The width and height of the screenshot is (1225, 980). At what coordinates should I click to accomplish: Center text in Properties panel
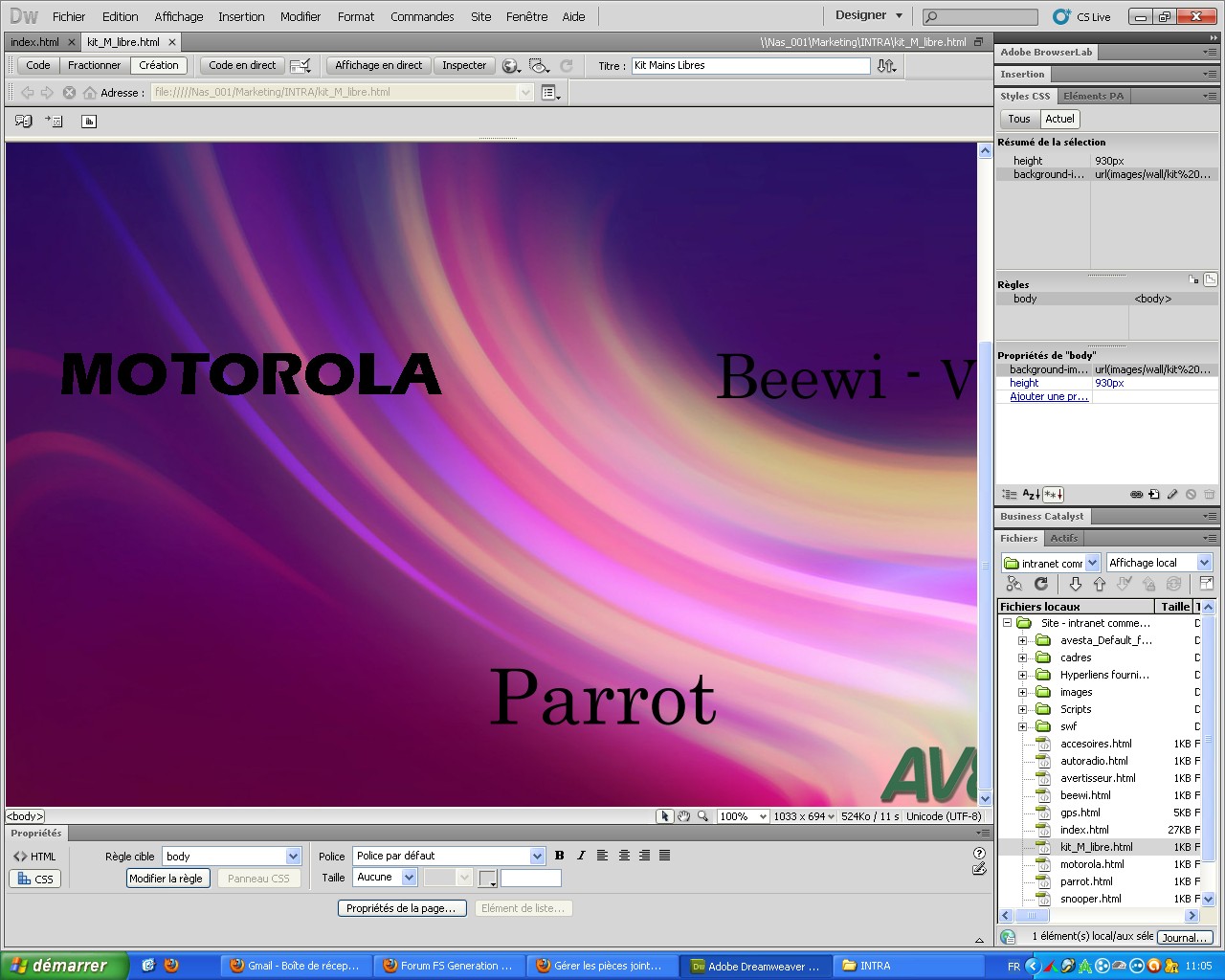click(624, 856)
